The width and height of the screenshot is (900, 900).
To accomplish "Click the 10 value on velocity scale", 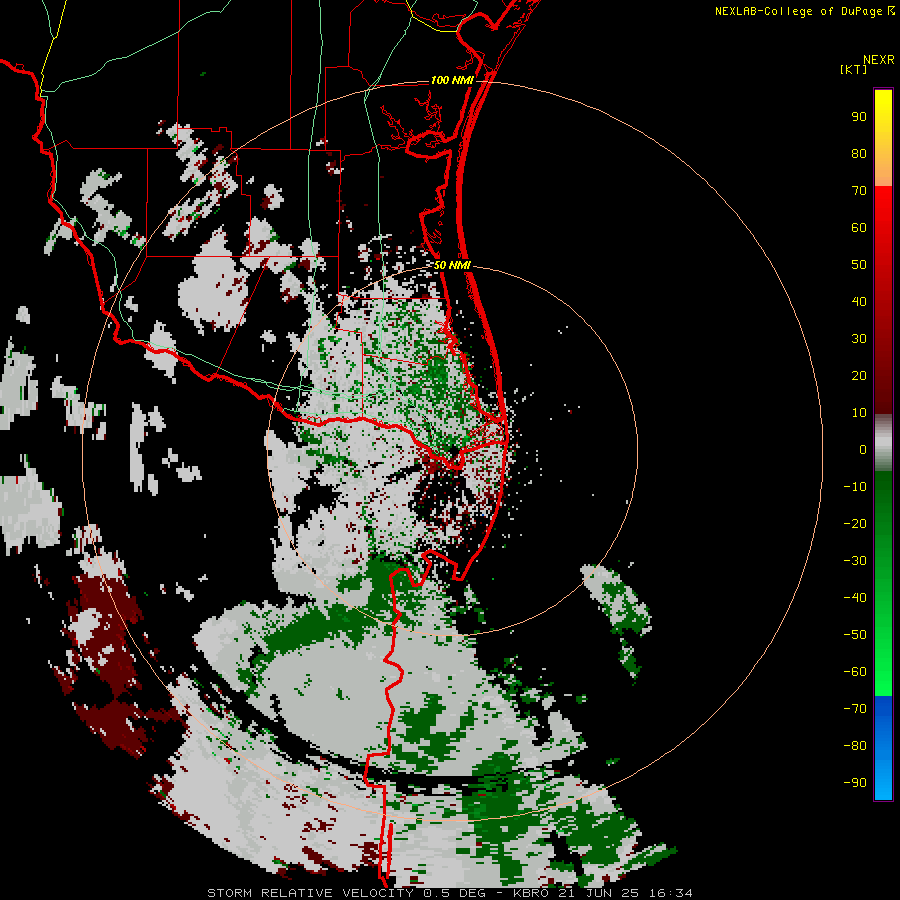I will coord(859,413).
